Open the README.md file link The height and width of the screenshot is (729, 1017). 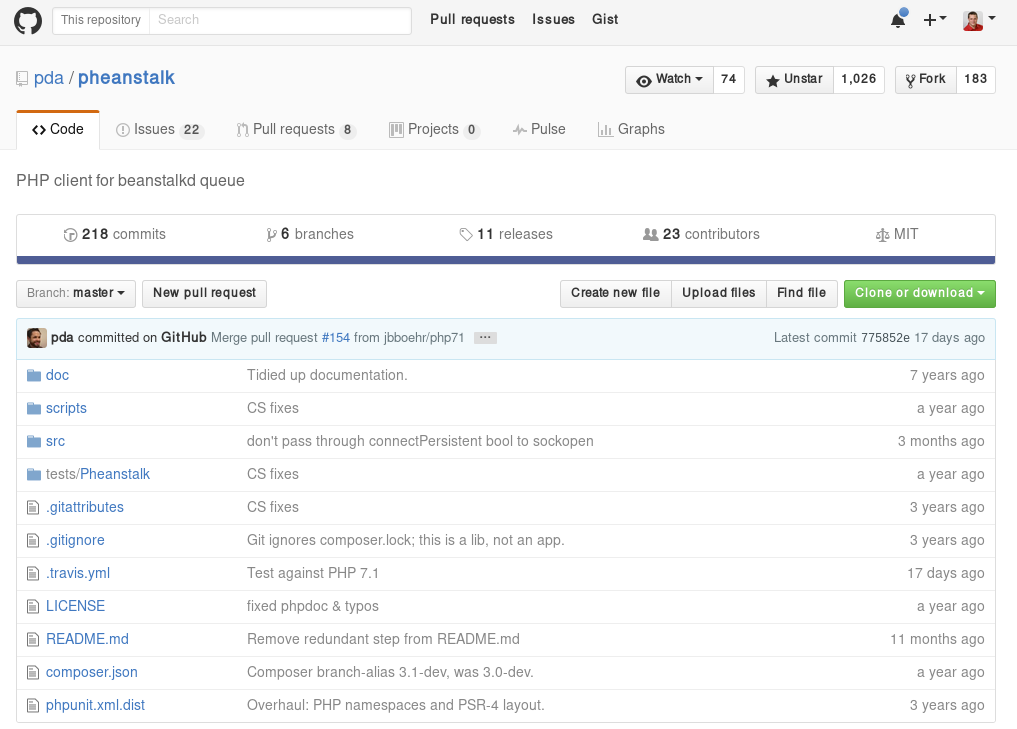click(x=87, y=639)
